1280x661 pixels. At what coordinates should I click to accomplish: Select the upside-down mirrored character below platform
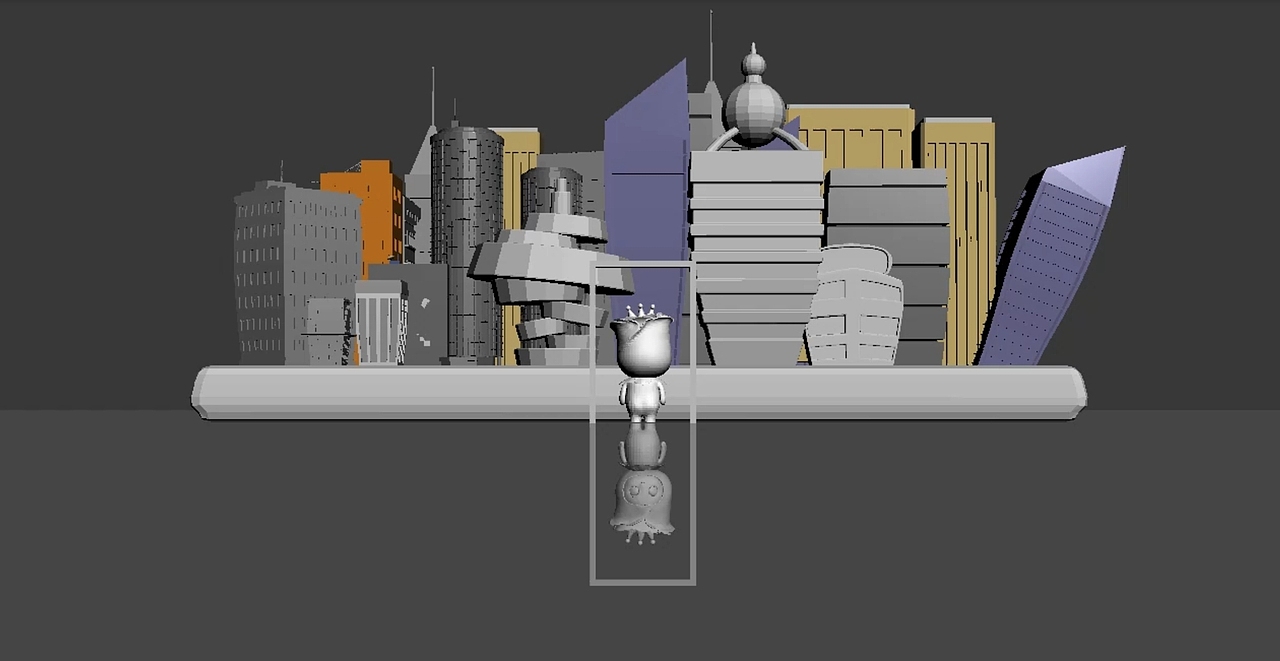[641, 483]
